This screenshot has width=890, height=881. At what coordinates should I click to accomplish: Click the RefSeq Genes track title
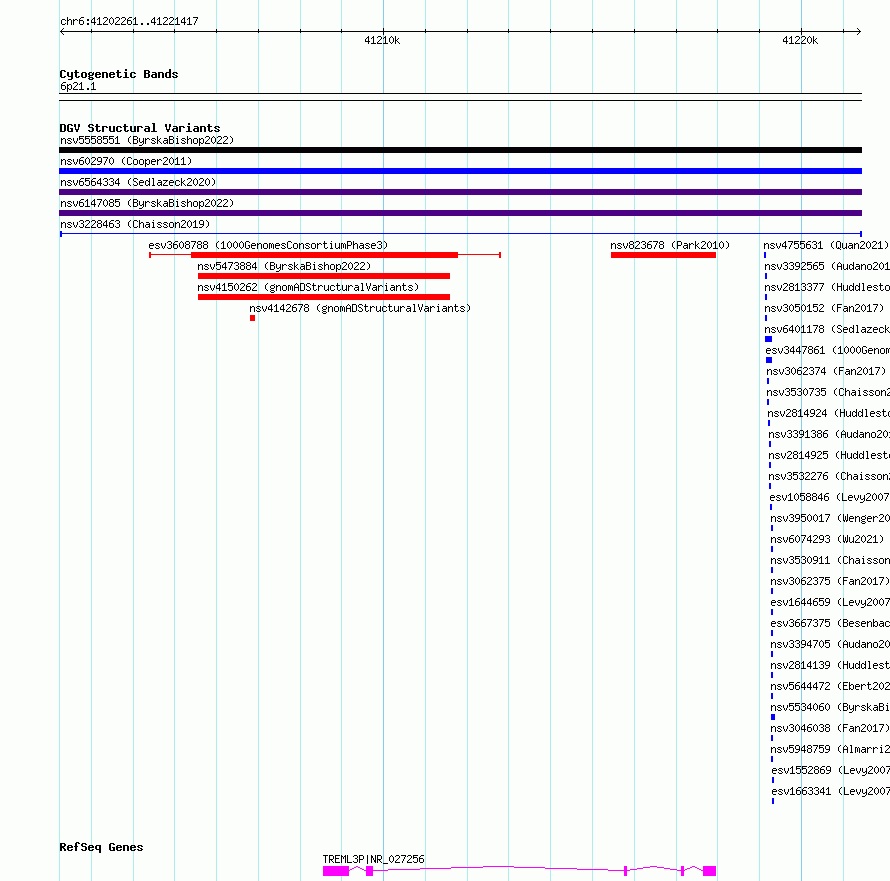coord(102,848)
